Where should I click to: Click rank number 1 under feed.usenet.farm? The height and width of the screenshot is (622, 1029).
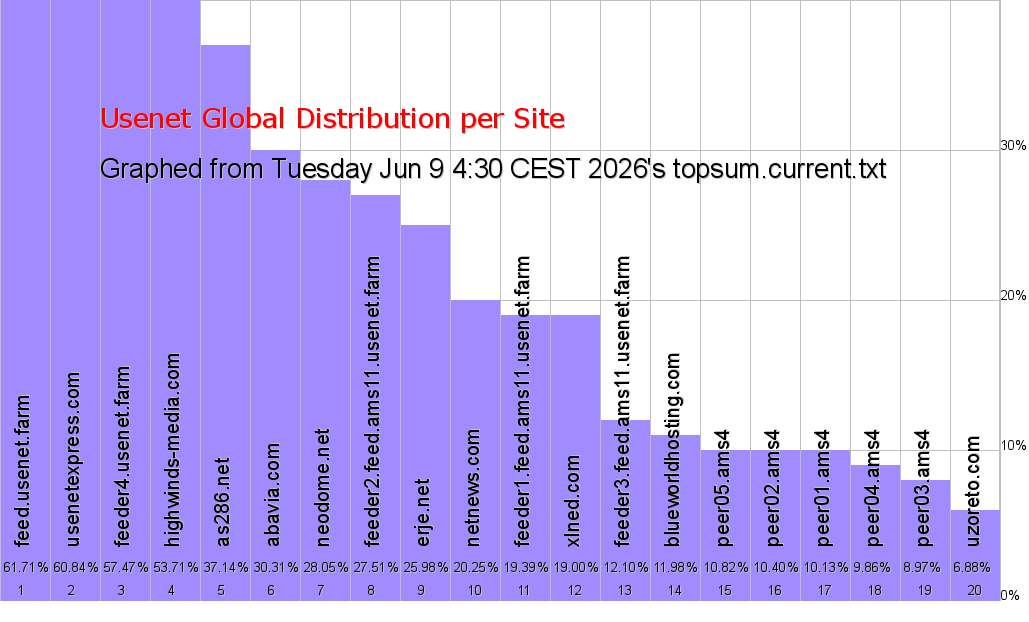(21, 591)
